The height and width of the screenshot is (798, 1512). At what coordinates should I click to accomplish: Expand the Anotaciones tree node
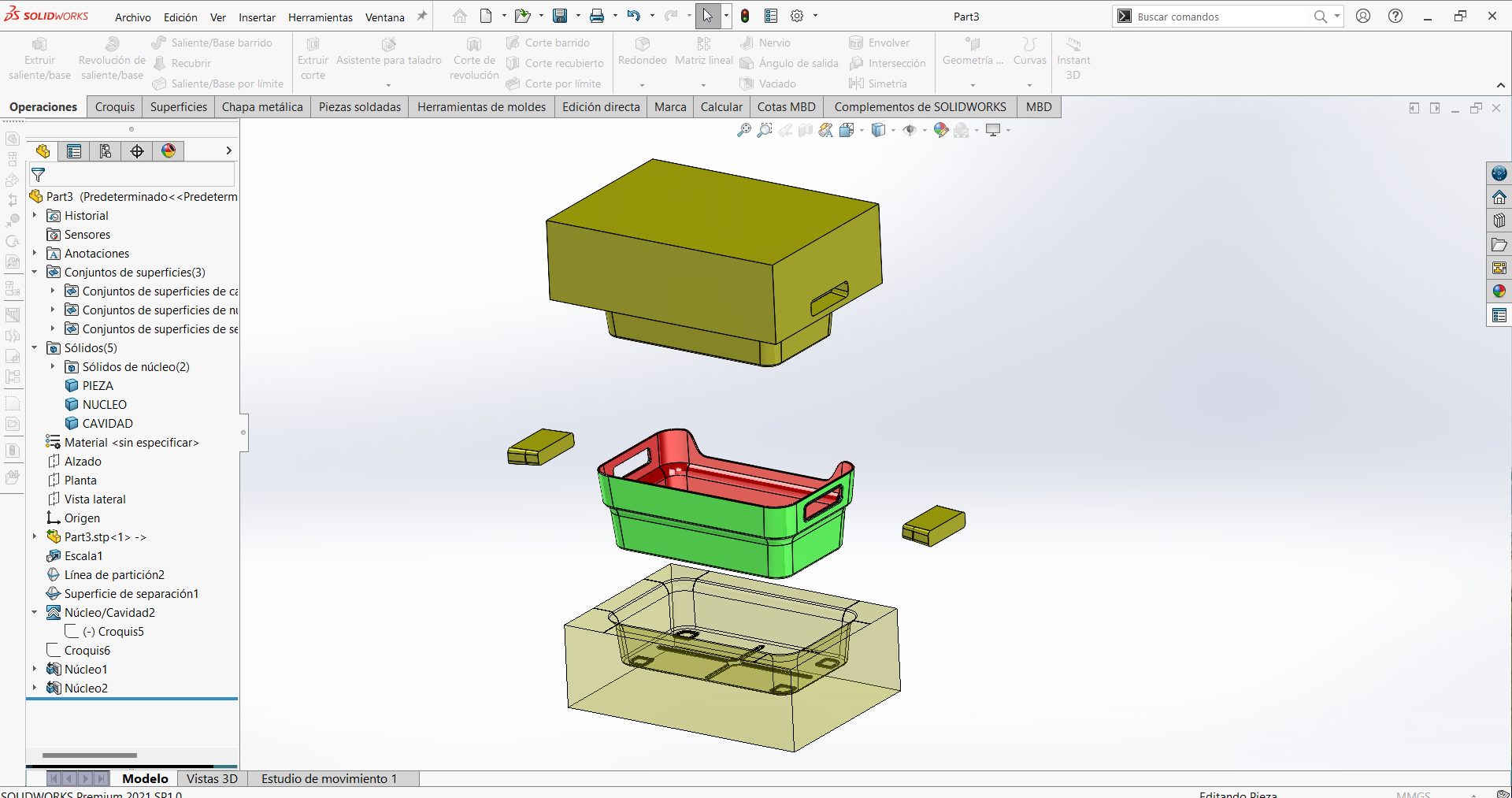coord(35,253)
